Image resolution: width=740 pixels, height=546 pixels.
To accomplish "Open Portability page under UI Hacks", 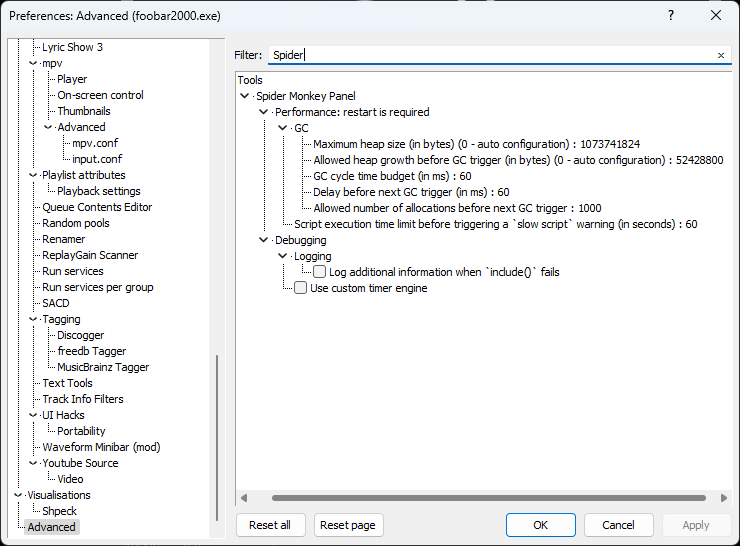I will 81,431.
